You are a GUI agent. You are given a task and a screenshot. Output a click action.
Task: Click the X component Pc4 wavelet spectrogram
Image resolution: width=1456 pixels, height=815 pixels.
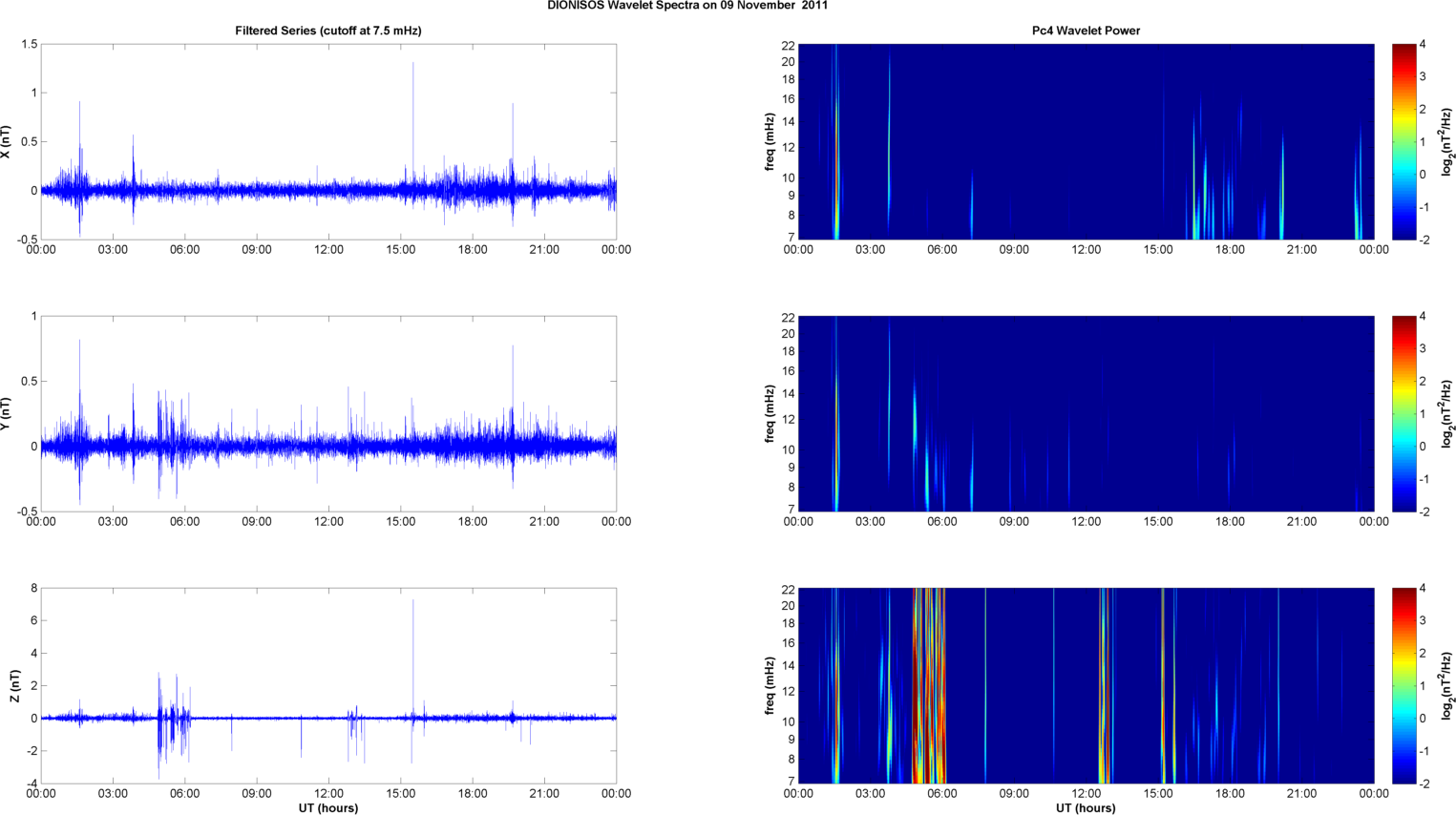[x=1086, y=142]
